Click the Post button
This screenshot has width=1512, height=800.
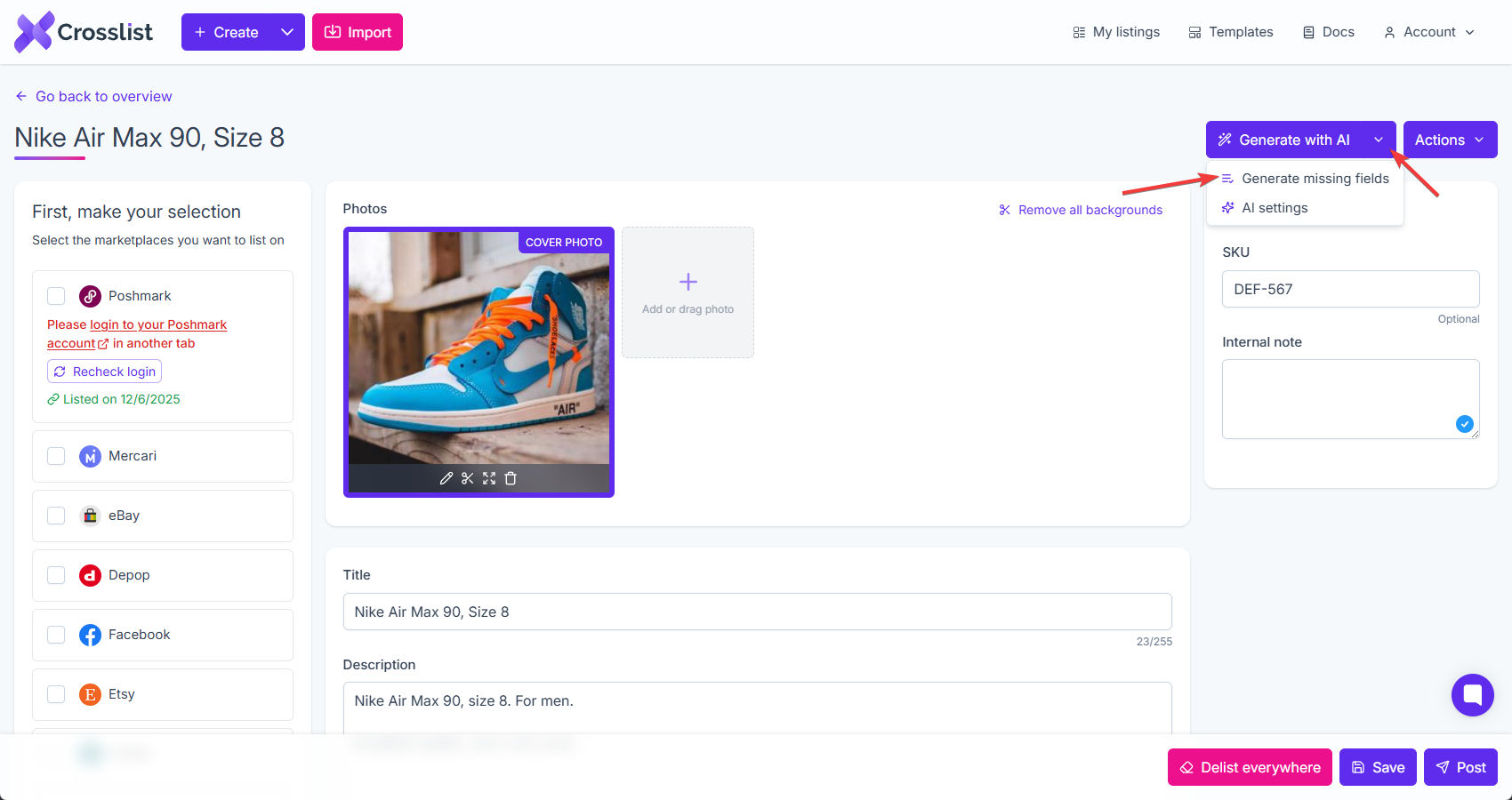point(1460,767)
